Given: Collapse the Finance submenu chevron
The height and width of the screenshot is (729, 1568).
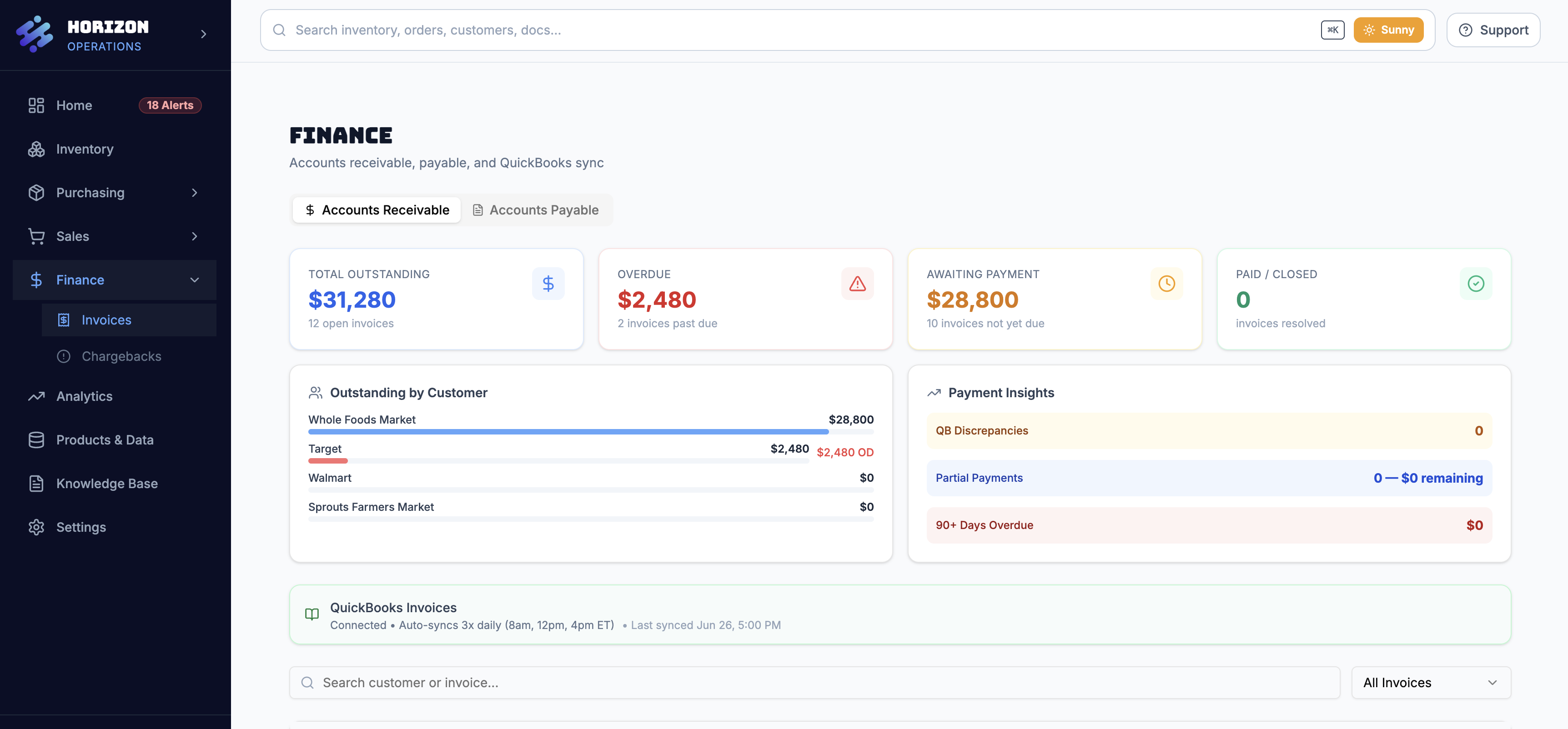Looking at the screenshot, I should pos(195,280).
